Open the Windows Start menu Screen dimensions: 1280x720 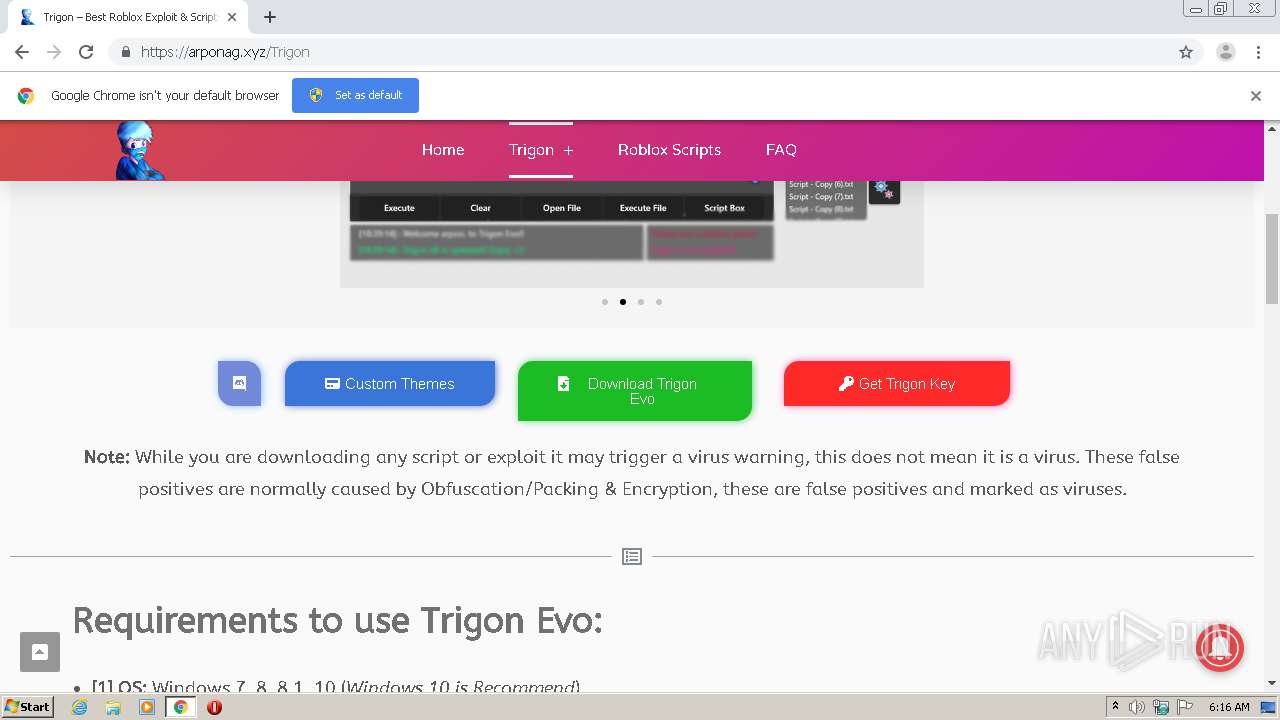[x=28, y=706]
